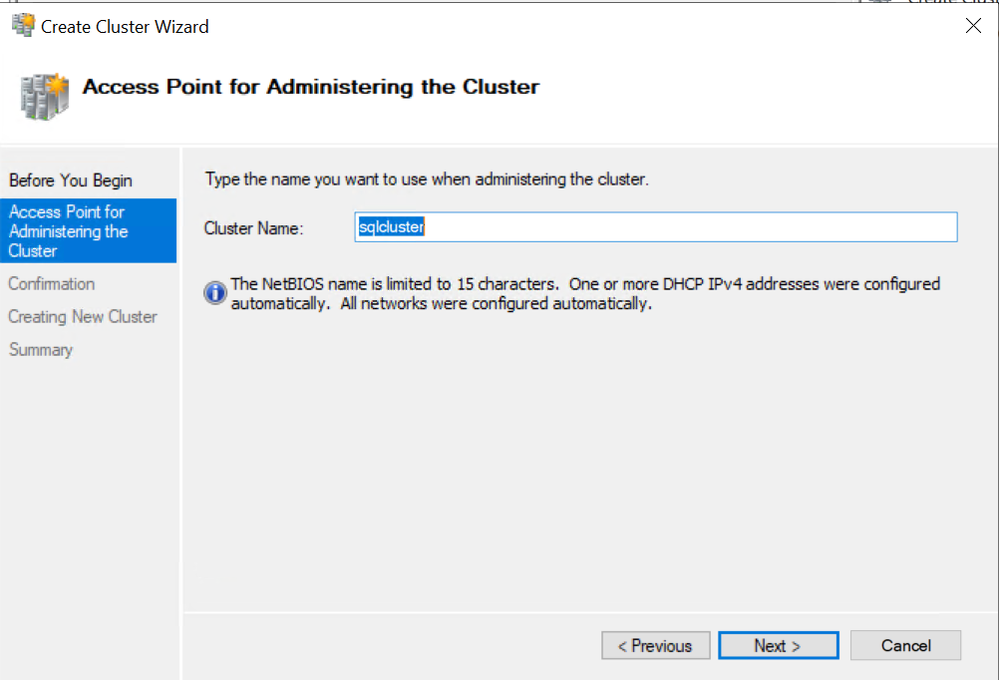Screen dimensions: 999x680
Task: Click the Access Point page heading
Action: tap(311, 87)
